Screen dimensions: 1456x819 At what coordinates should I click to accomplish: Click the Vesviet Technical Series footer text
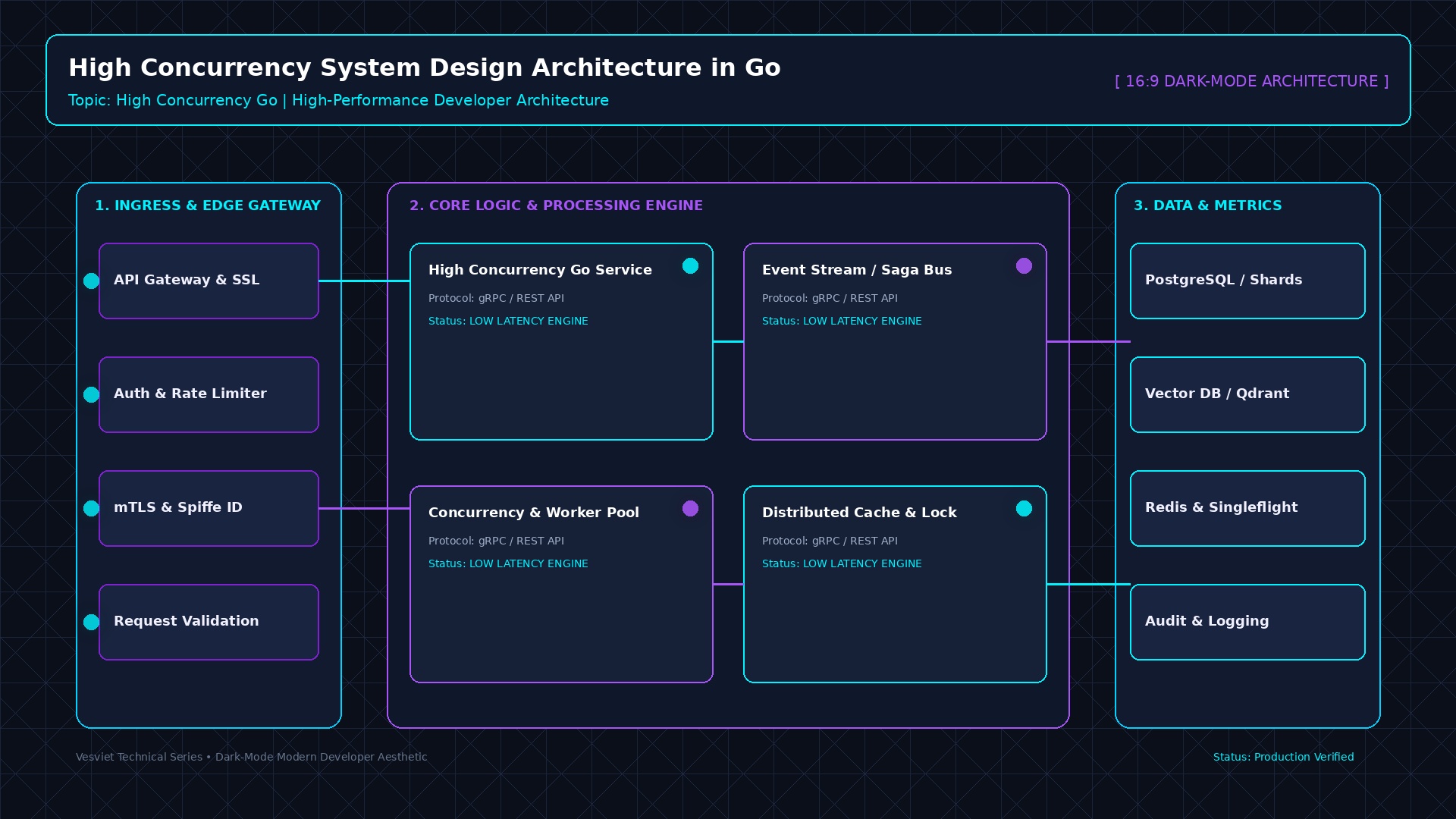tap(251, 757)
